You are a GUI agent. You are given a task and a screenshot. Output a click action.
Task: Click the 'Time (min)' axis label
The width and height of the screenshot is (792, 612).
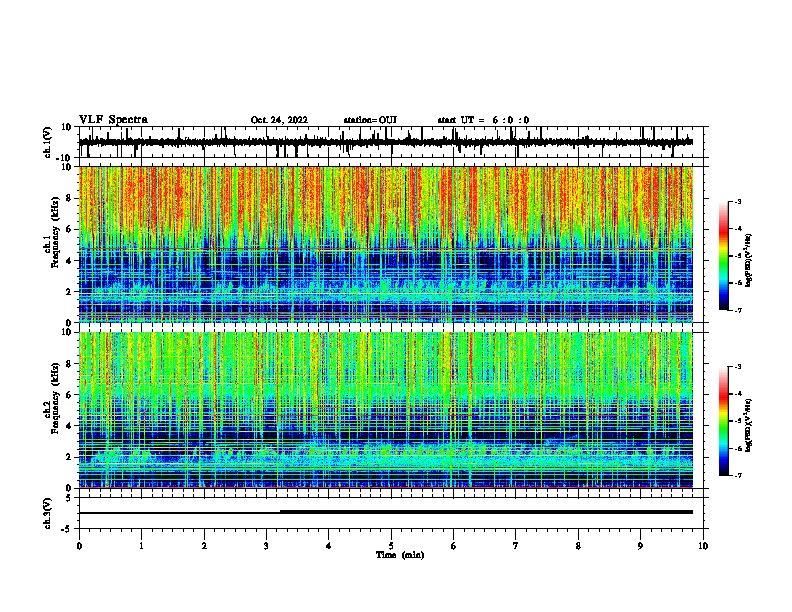pyautogui.click(x=400, y=555)
